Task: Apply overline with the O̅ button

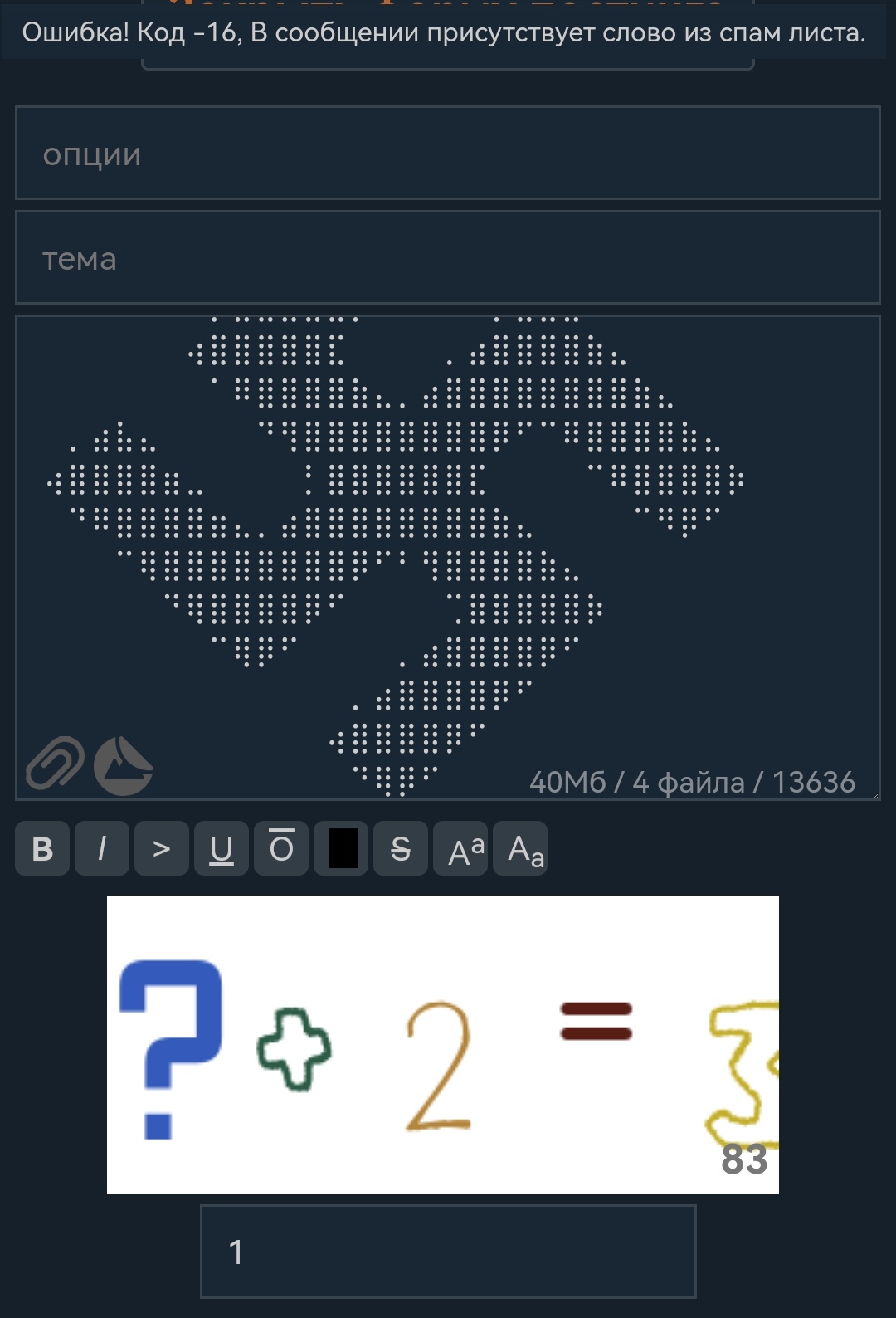Action: [x=281, y=848]
